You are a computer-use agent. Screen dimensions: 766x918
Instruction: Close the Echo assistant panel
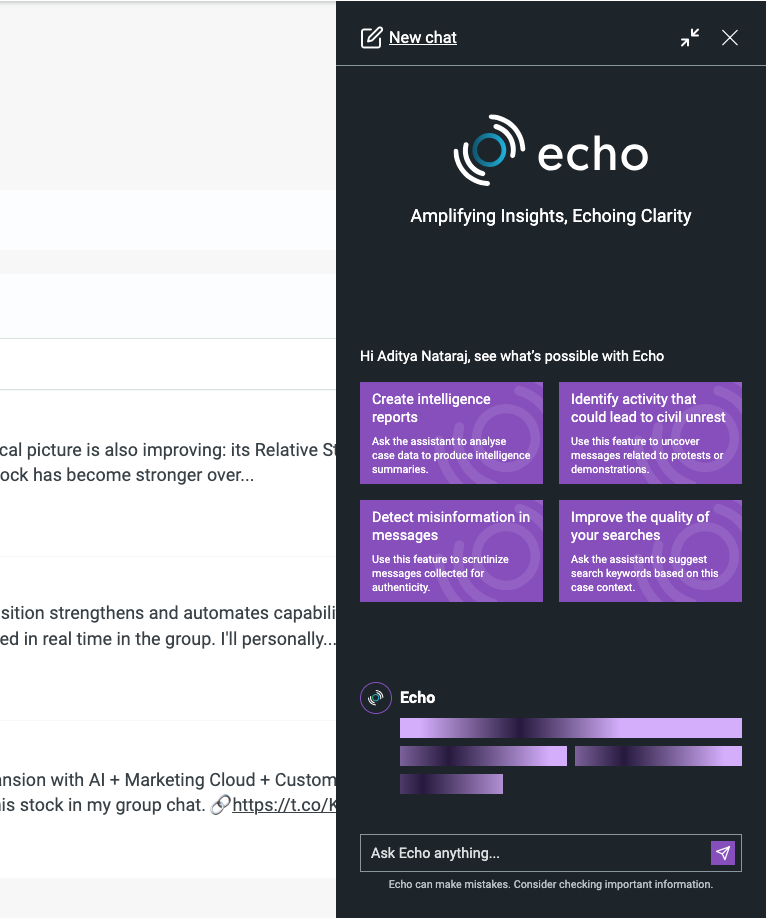tap(730, 38)
